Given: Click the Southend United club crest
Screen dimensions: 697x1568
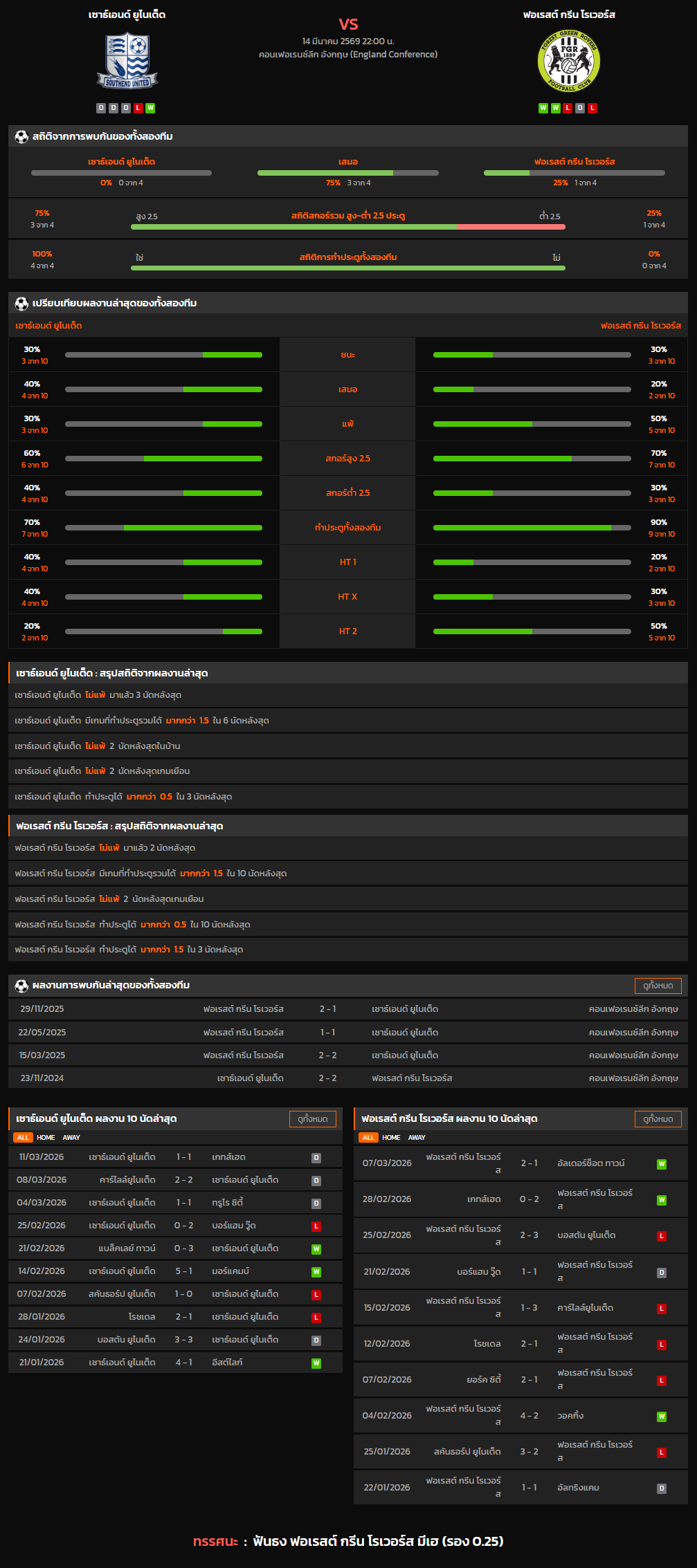Looking at the screenshot, I should (127, 61).
